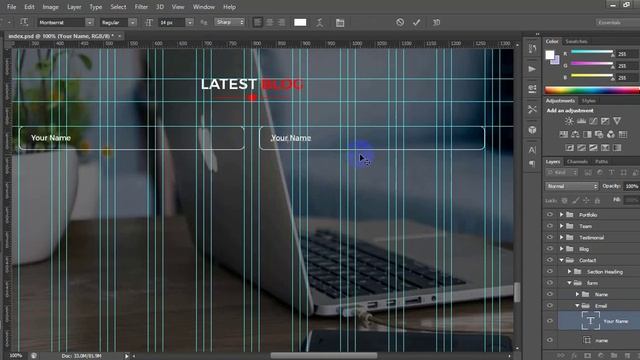Open the History panel icon in dock

(532, 49)
